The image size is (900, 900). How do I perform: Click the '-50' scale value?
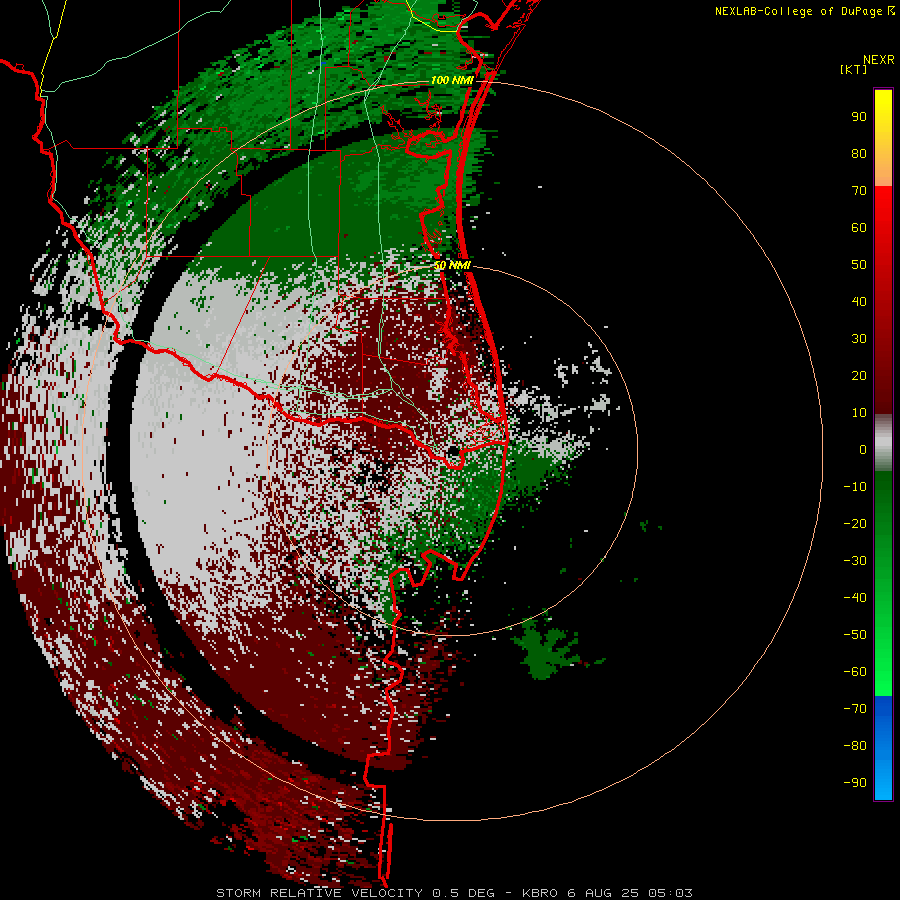click(855, 635)
